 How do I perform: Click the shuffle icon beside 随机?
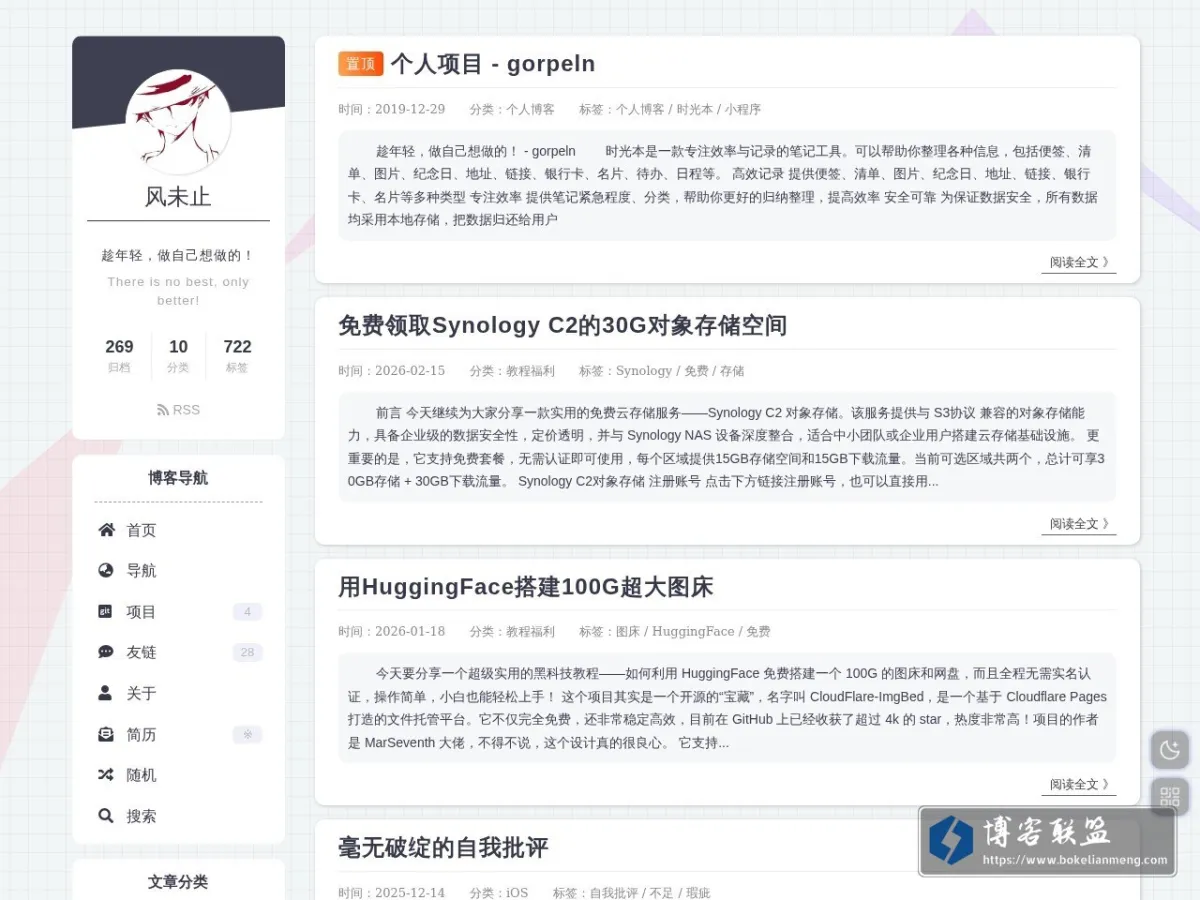(x=106, y=775)
